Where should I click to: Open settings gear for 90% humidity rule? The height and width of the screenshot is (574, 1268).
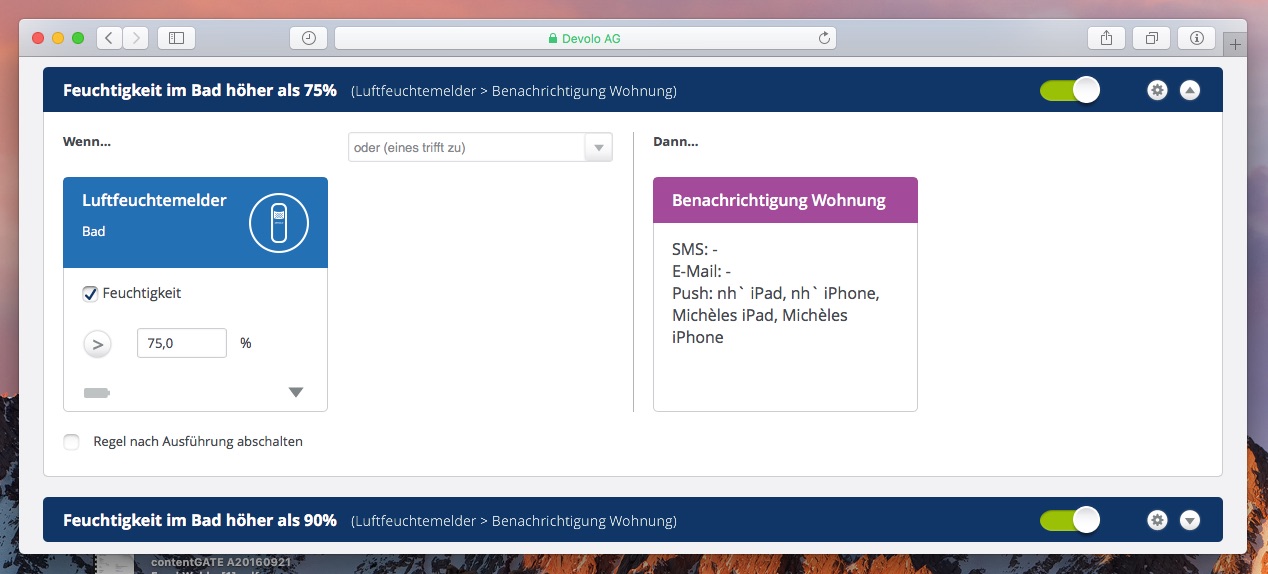click(1157, 520)
